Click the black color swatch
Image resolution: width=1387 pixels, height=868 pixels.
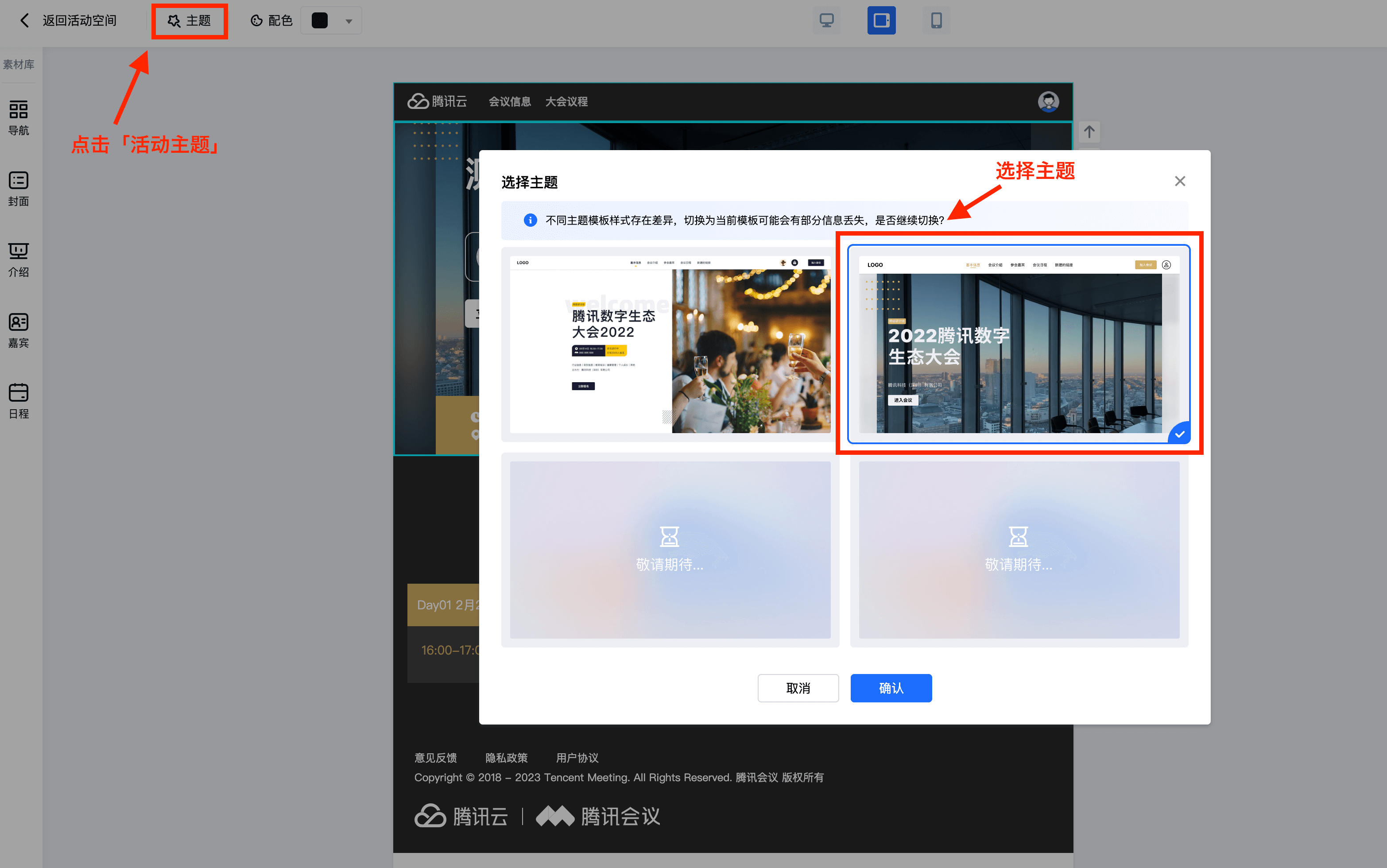319,21
